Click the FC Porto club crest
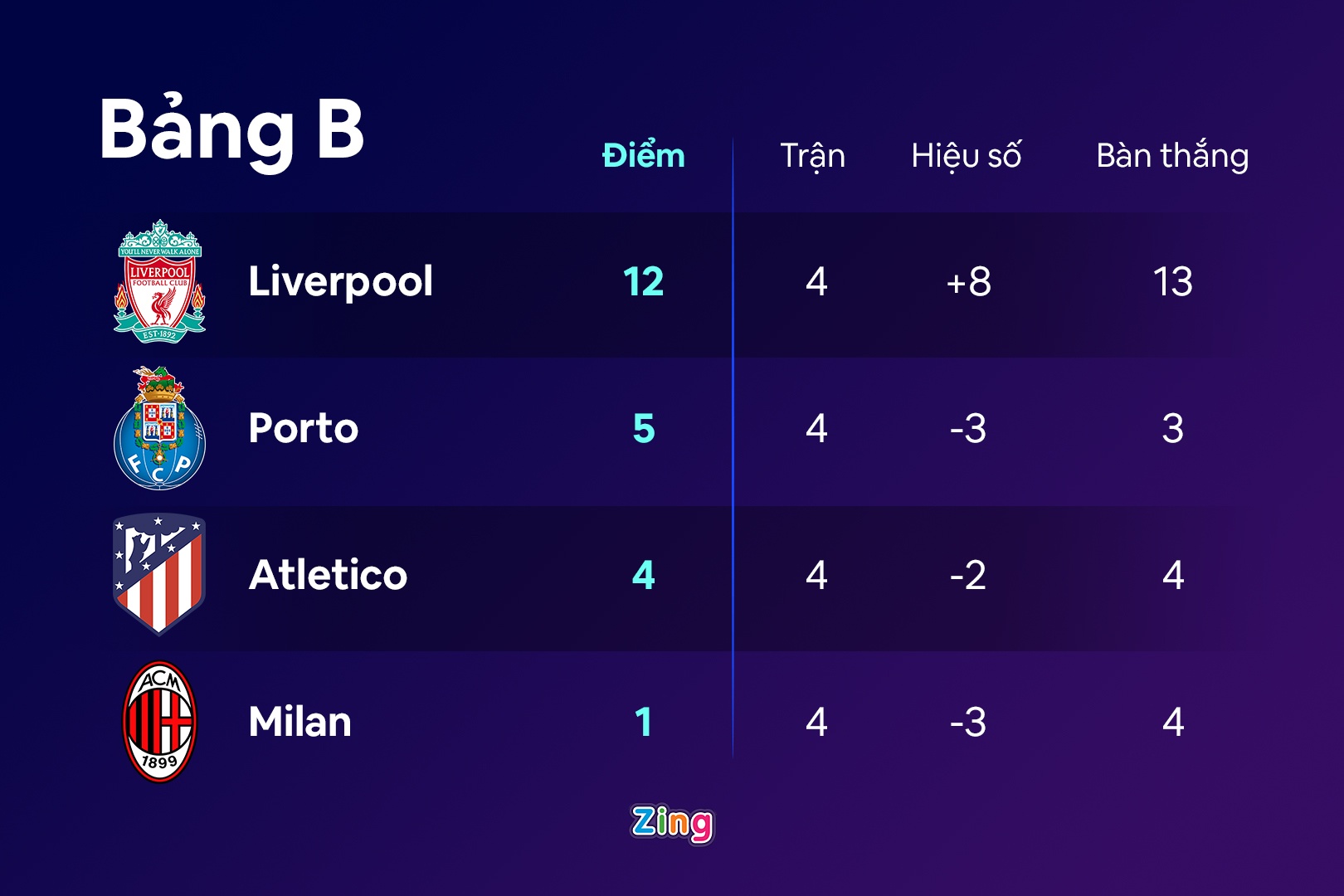1344x896 pixels. tap(159, 429)
